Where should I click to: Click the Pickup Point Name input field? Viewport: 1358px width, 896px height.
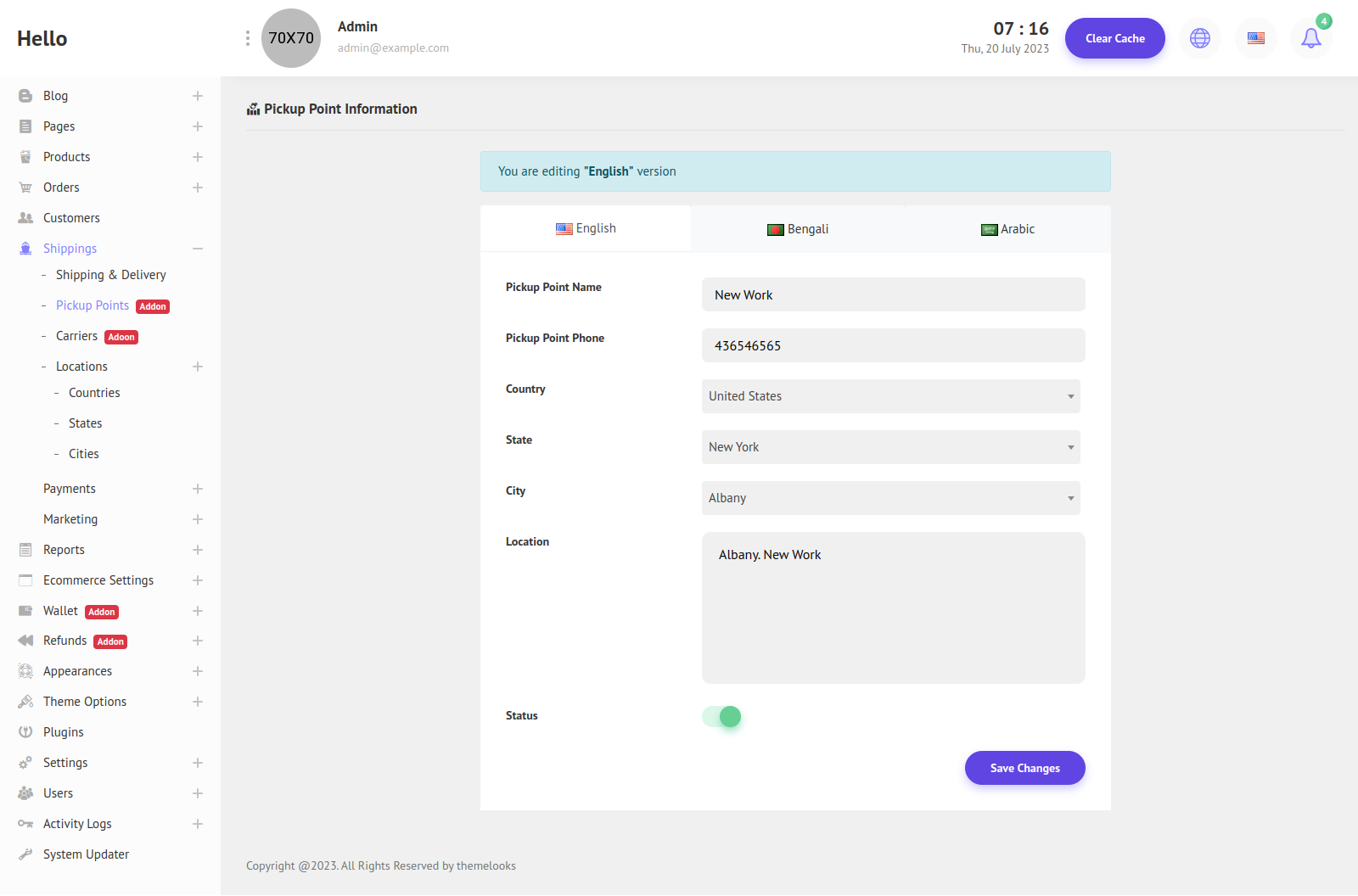coord(893,294)
